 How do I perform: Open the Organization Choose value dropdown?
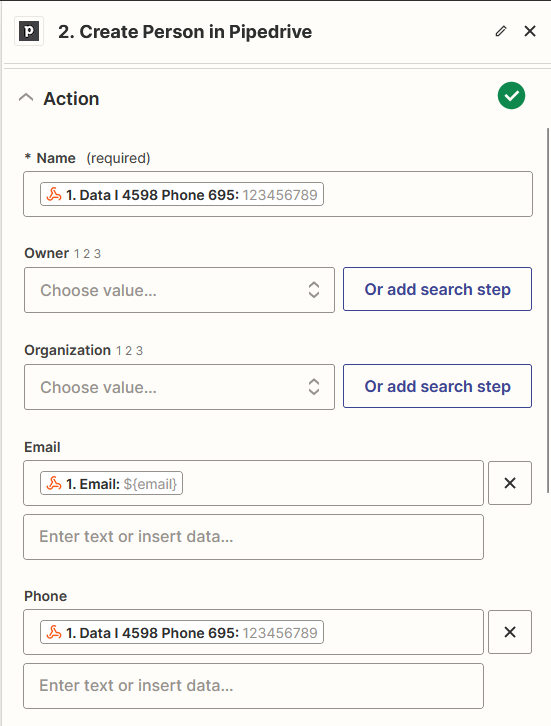(x=179, y=387)
